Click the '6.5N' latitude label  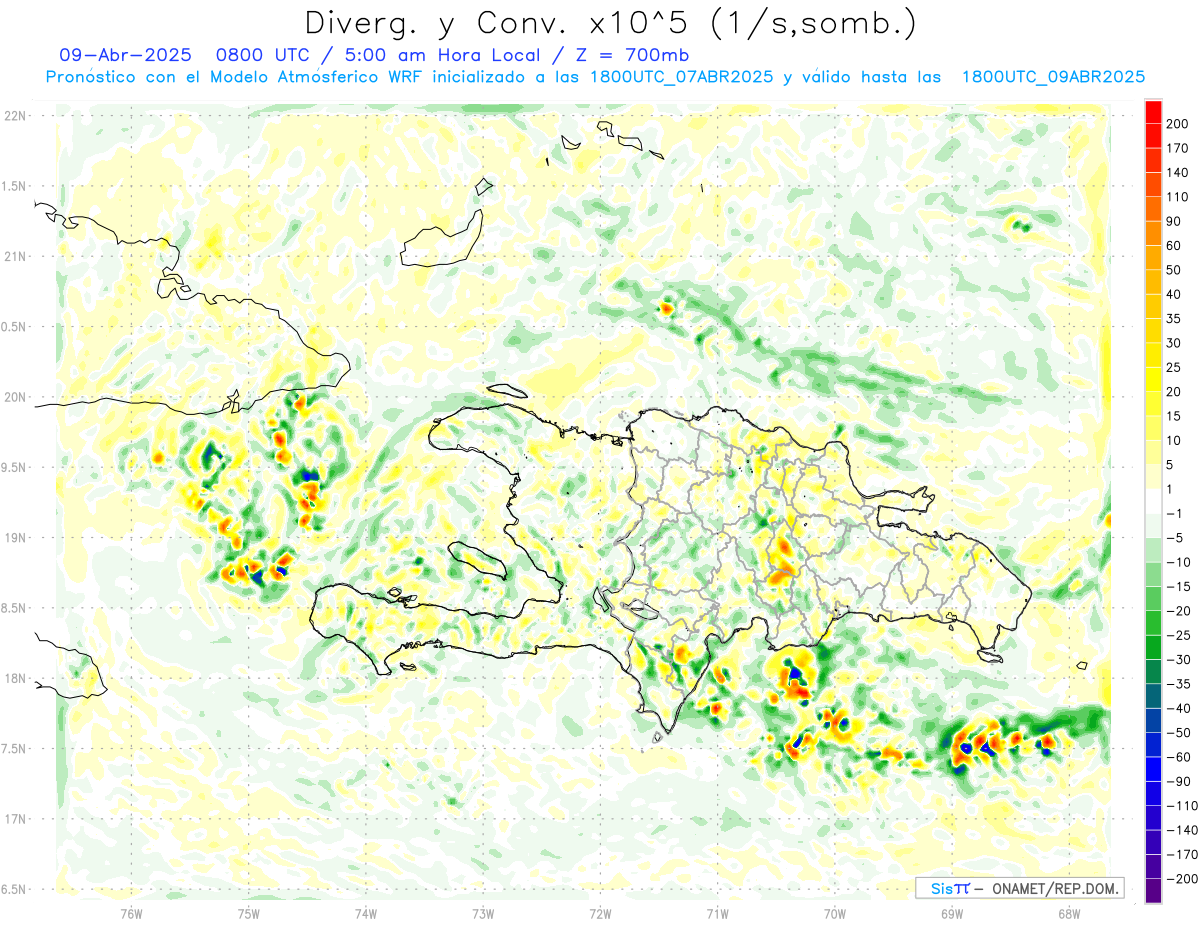[x=14, y=890]
